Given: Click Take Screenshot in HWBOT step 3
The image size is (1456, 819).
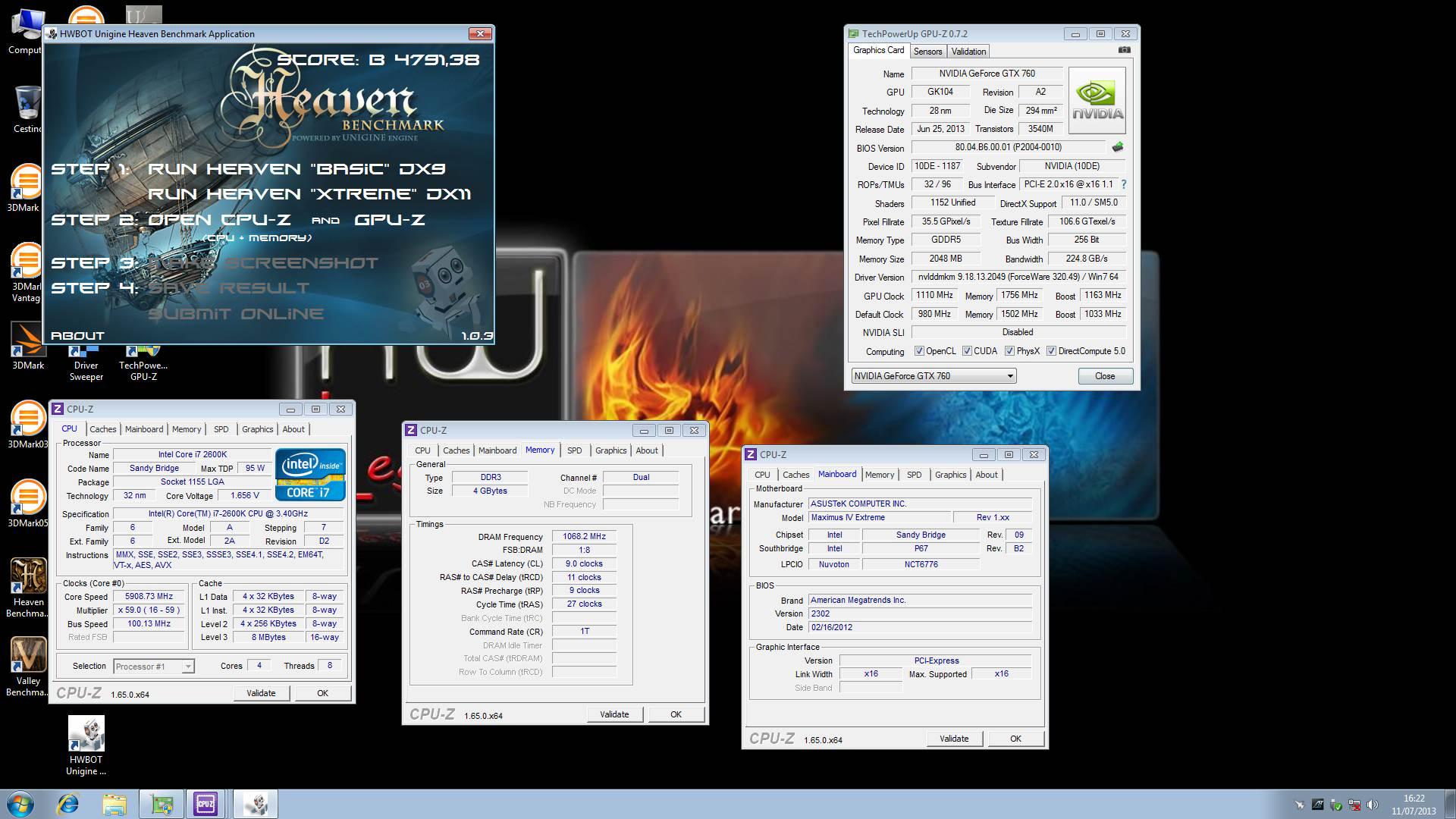Looking at the screenshot, I should [x=263, y=263].
